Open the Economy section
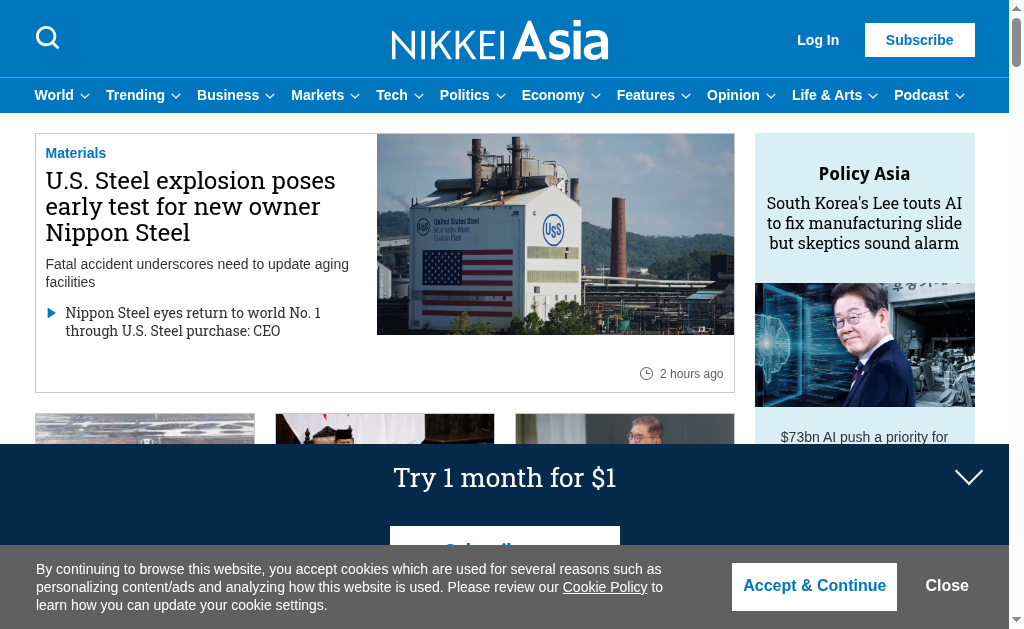 [x=553, y=95]
